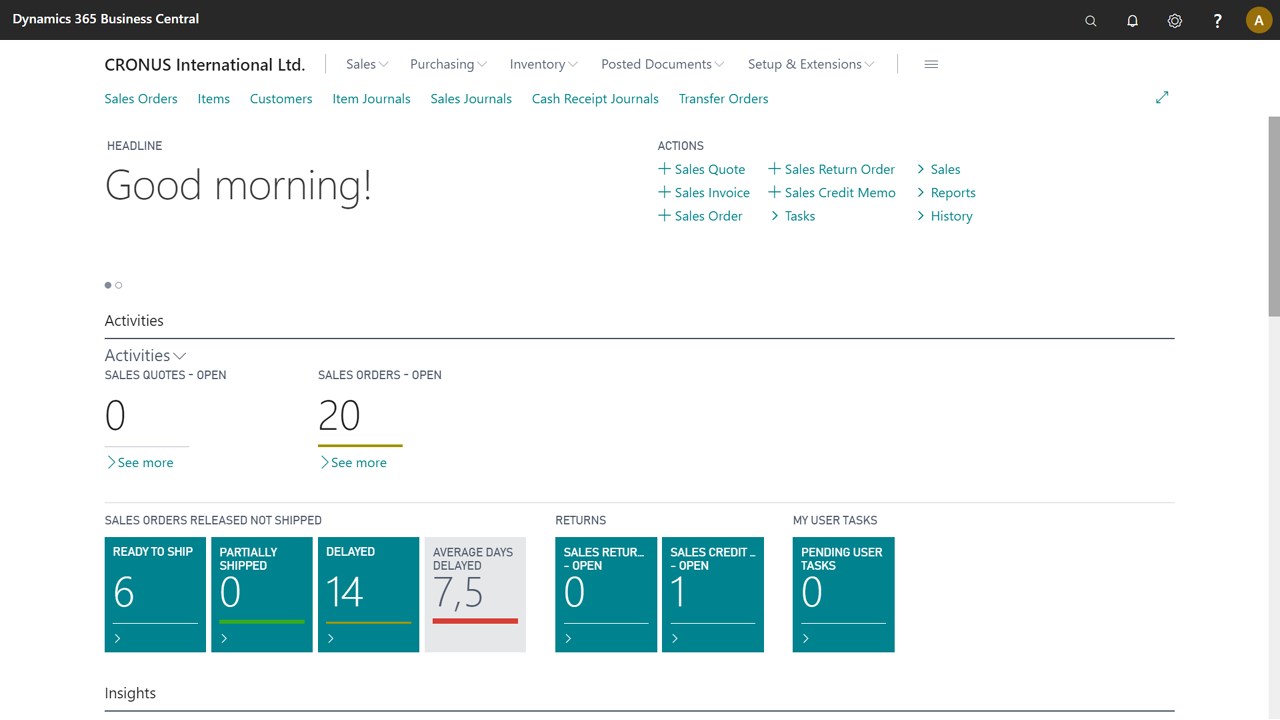Open the Activities chevron dropdown
The width and height of the screenshot is (1280, 720).
180,356
